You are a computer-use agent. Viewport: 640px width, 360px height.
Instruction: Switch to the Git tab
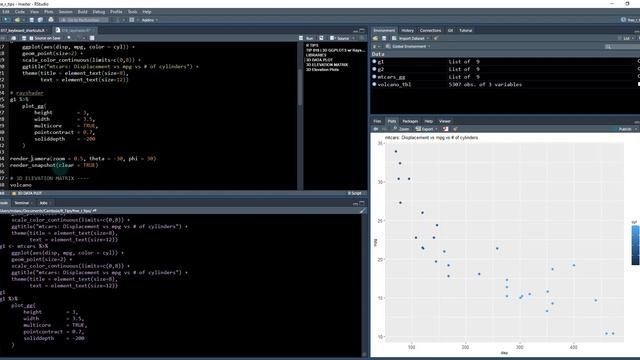click(450, 30)
